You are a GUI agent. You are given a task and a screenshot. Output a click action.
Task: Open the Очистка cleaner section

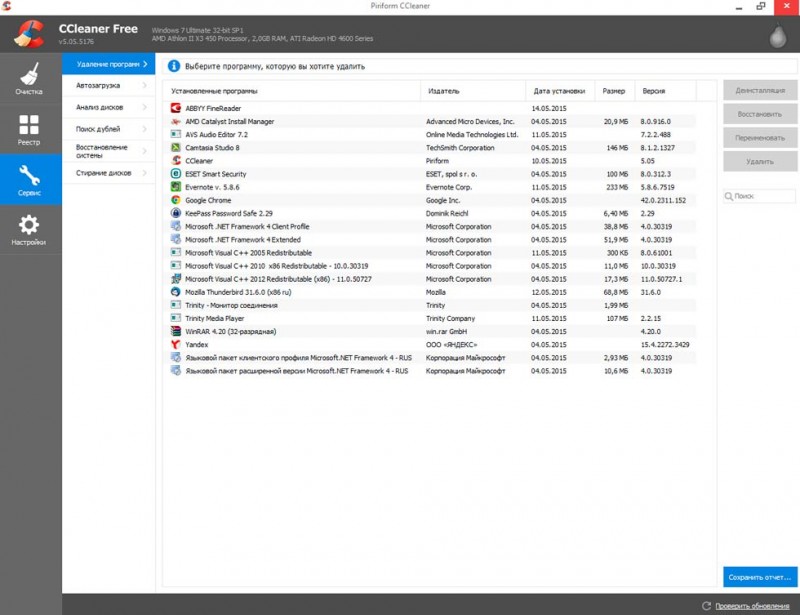30,79
